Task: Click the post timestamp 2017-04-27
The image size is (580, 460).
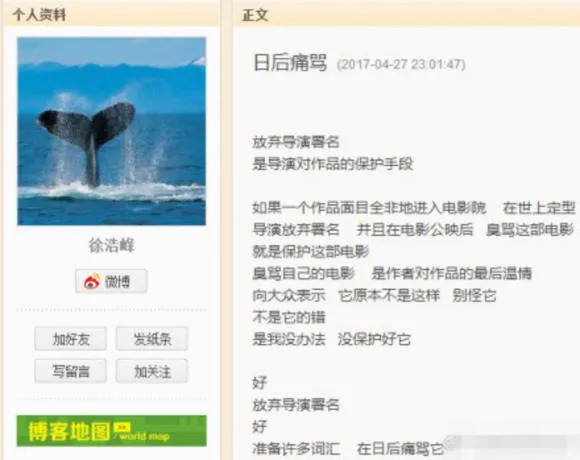Action: pos(401,65)
